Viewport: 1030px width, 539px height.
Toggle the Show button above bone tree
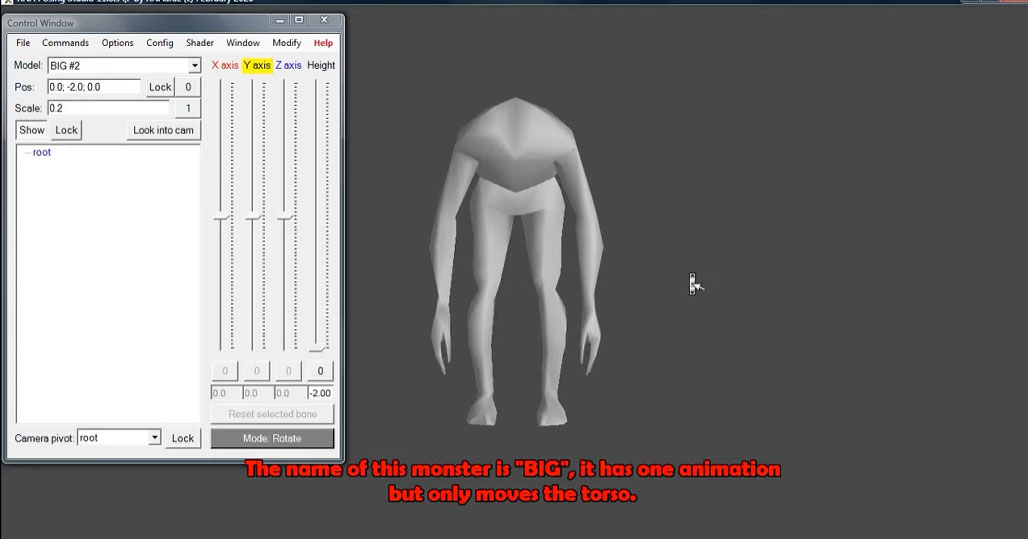tap(32, 130)
